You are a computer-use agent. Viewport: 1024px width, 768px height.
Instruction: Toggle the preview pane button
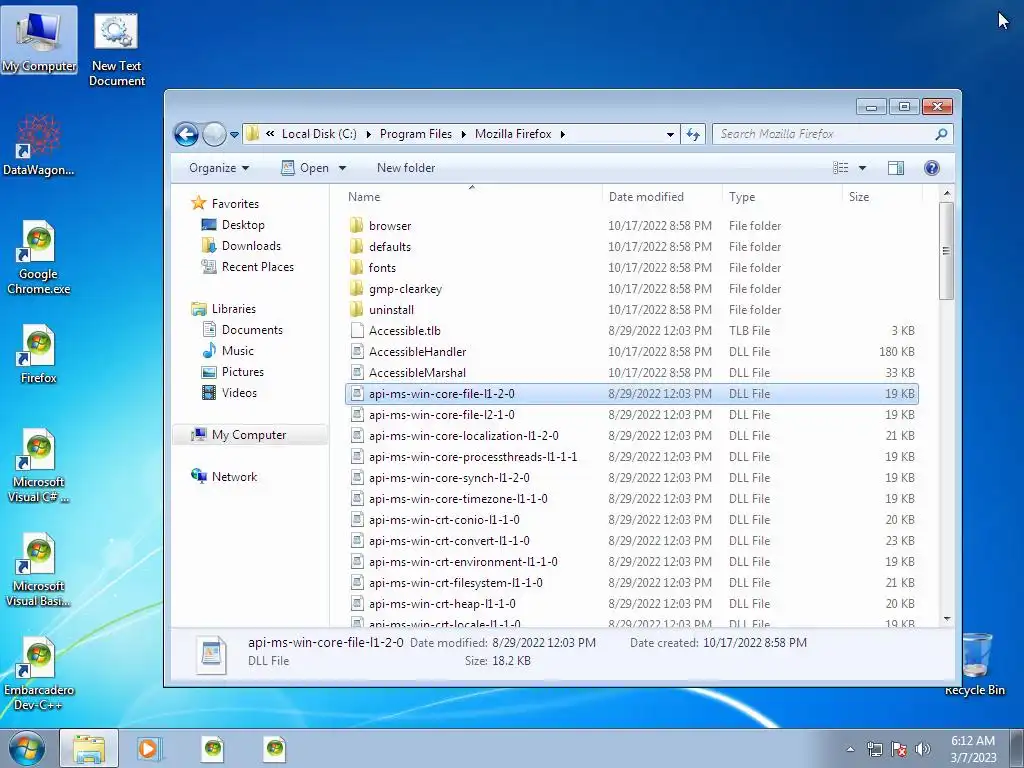[895, 168]
